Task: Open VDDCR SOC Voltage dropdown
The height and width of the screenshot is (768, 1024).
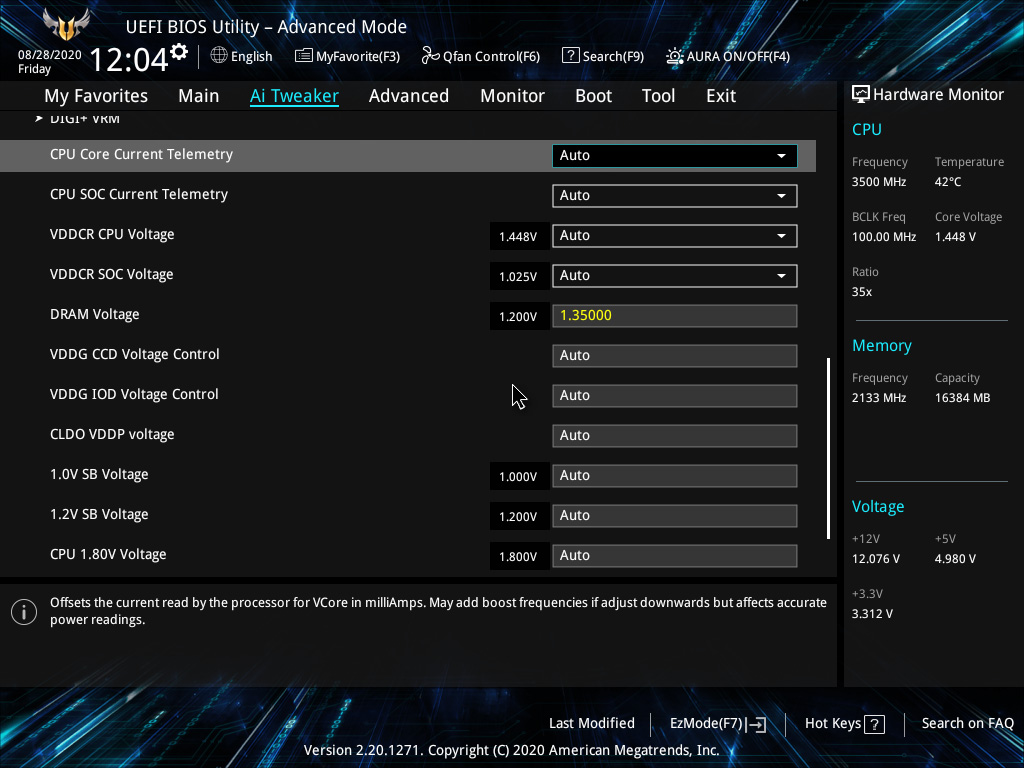Action: (x=781, y=276)
